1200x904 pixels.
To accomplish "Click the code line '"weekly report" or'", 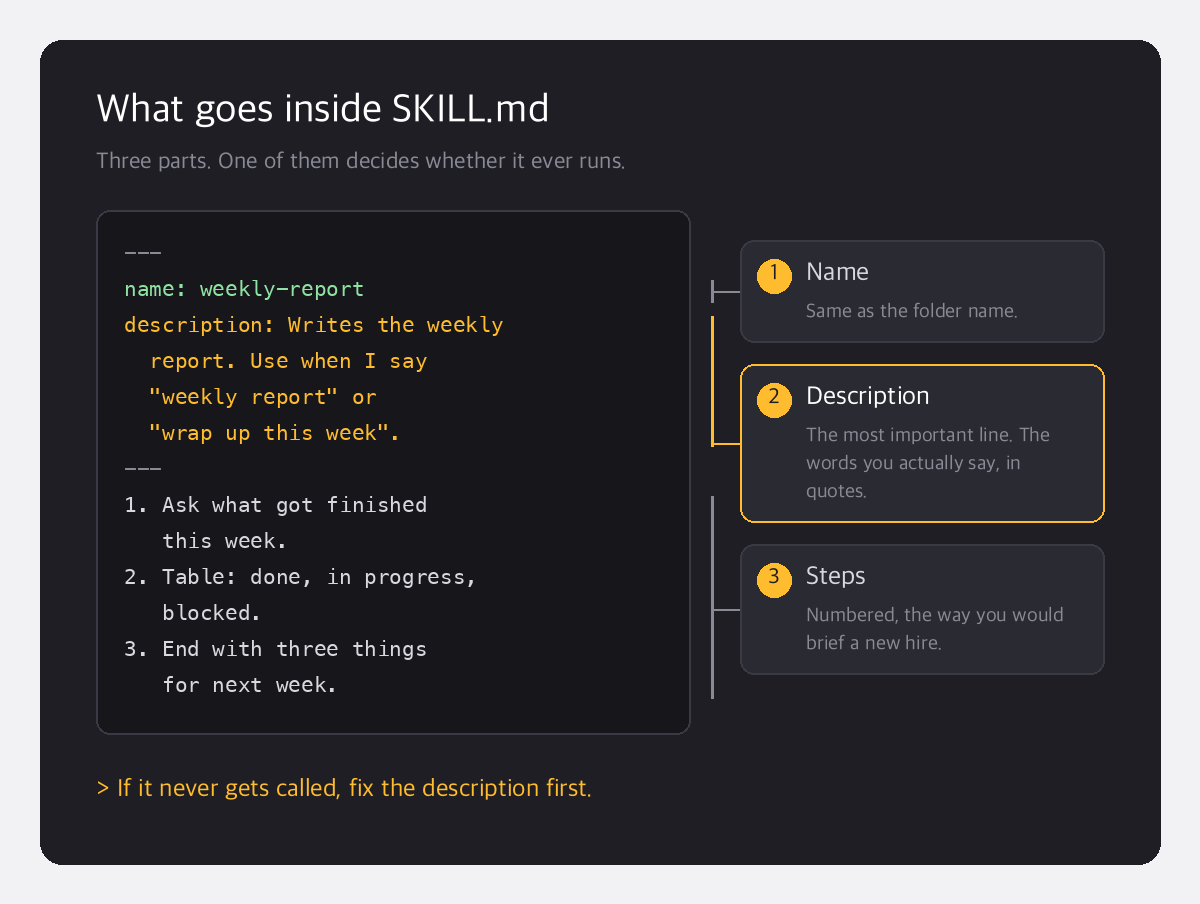I will [x=262, y=397].
